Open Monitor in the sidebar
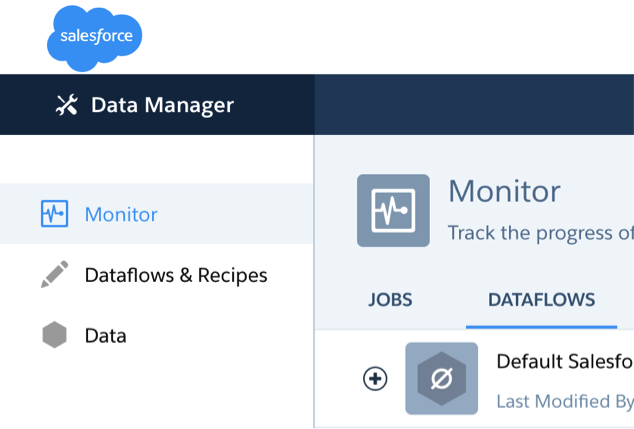Viewport: 634px width, 429px height. tap(156, 213)
